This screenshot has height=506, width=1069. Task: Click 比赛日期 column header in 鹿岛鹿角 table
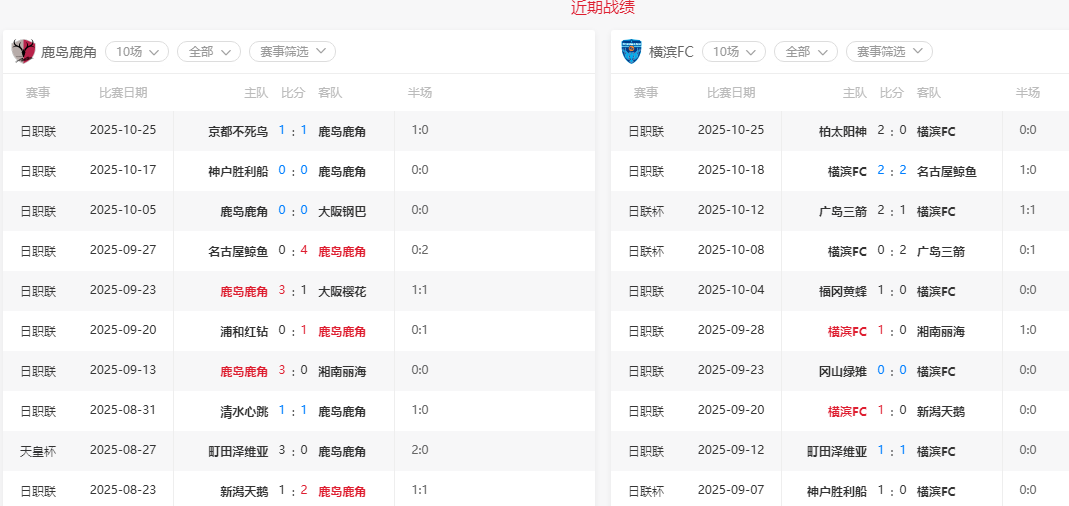click(123, 93)
